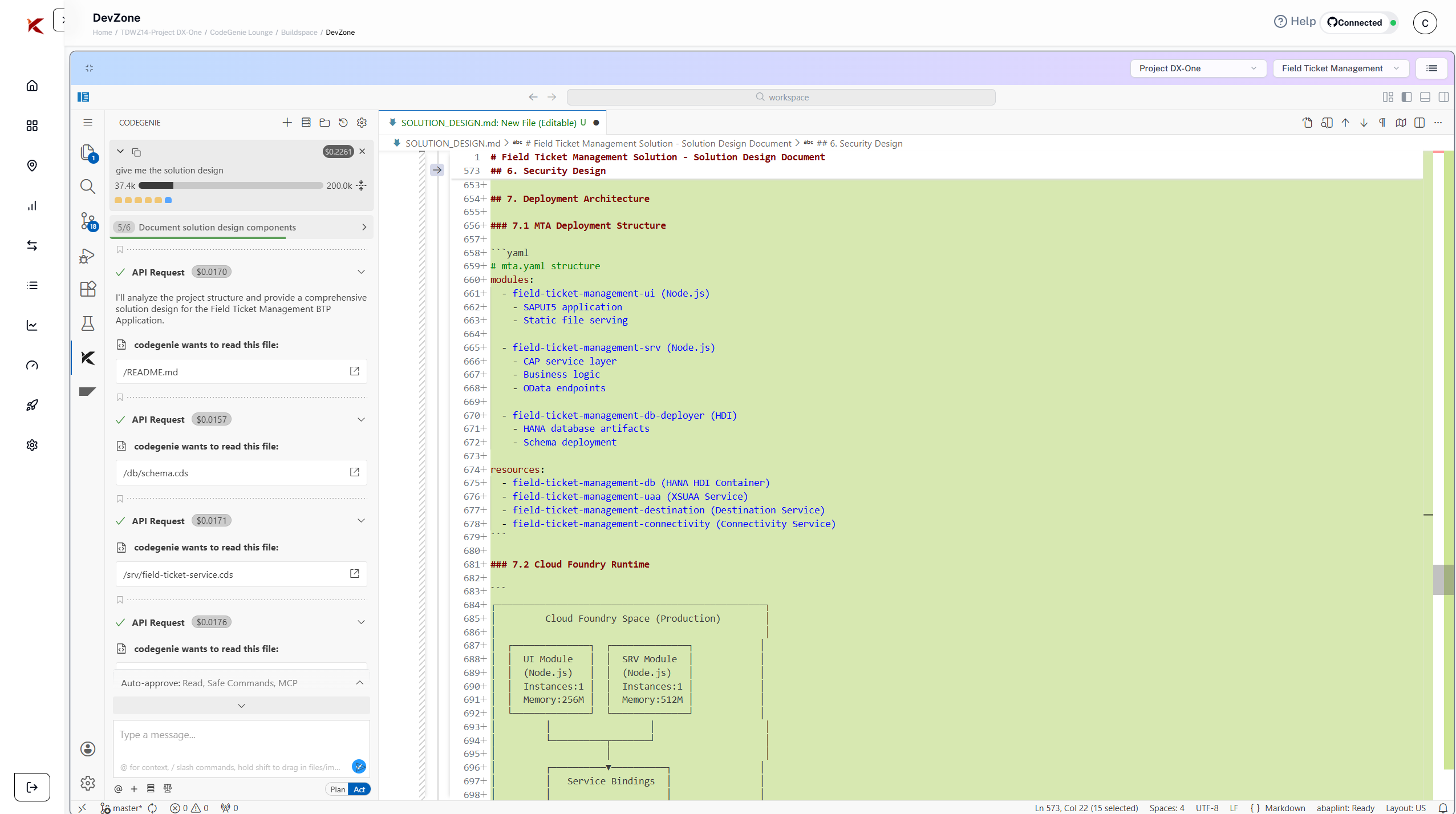Screen dimensions: 1456x814
Task: Open the Source Control sidebar icon
Action: [x=88, y=221]
